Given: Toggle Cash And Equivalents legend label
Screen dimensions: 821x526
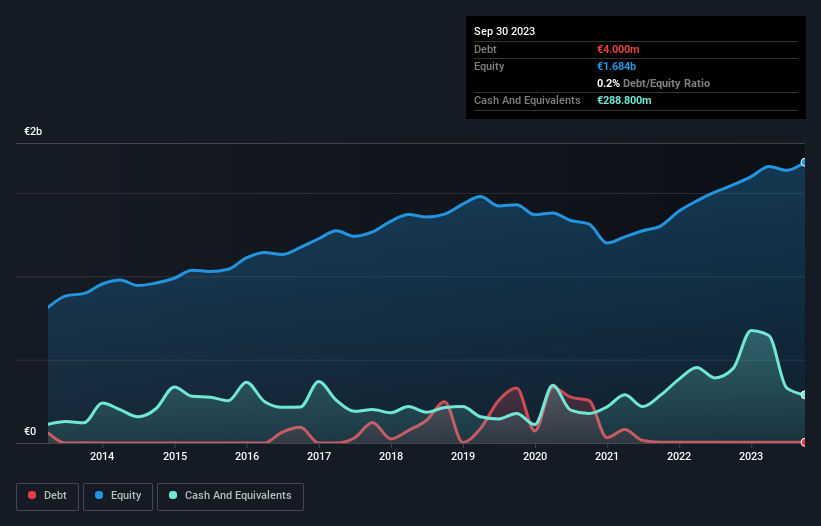Looking at the screenshot, I should point(238,495).
